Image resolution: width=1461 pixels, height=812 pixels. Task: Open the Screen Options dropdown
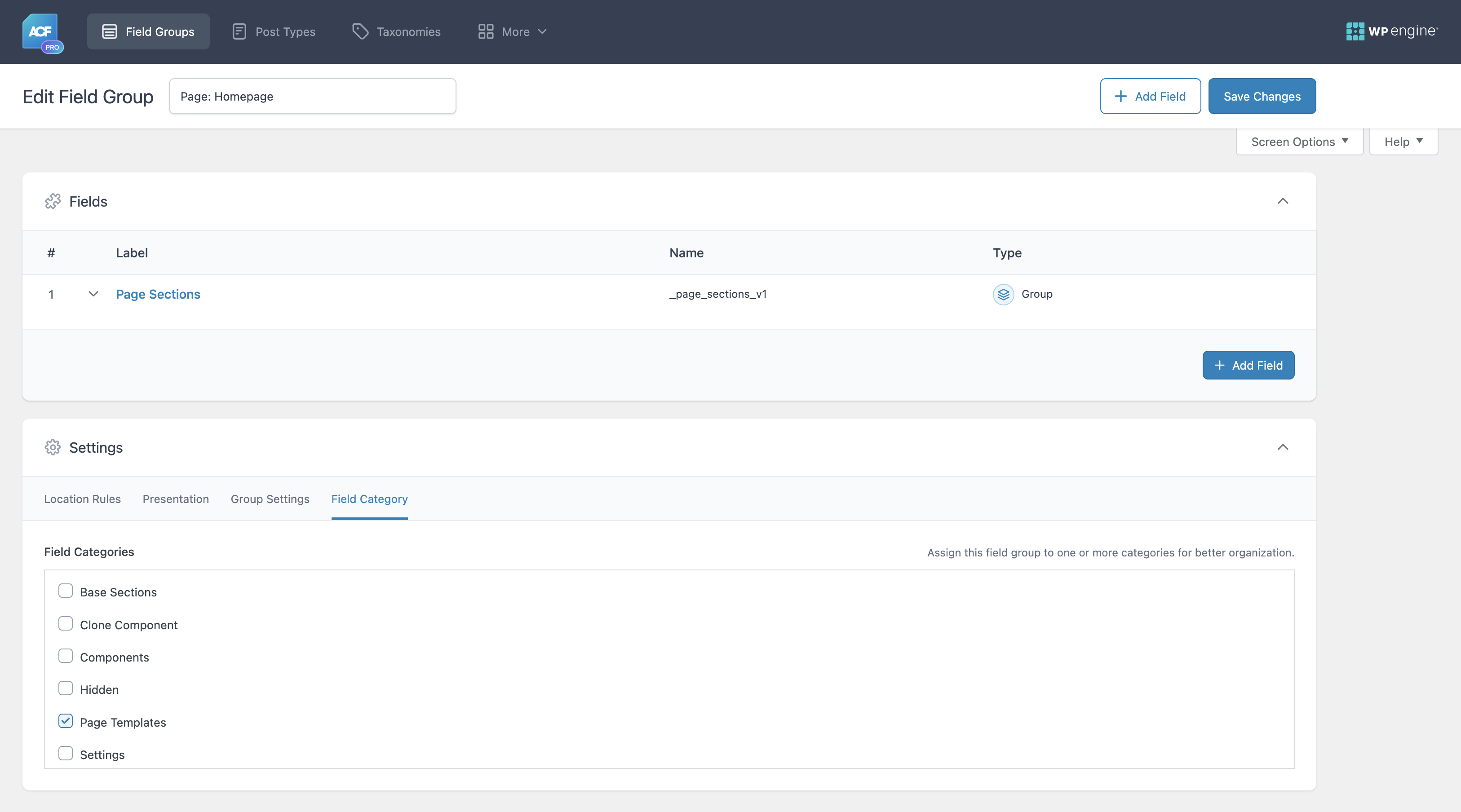point(1299,141)
